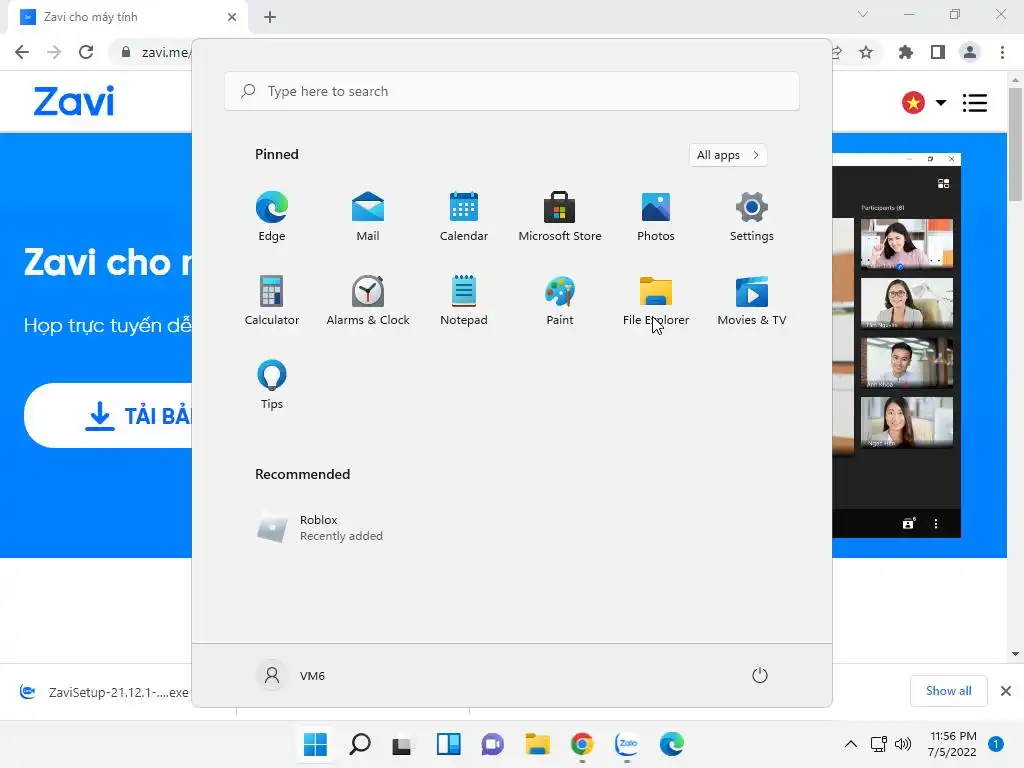Screen dimensions: 1024x768
Task: Open Chrome extensions puzzle icon
Action: coord(906,52)
